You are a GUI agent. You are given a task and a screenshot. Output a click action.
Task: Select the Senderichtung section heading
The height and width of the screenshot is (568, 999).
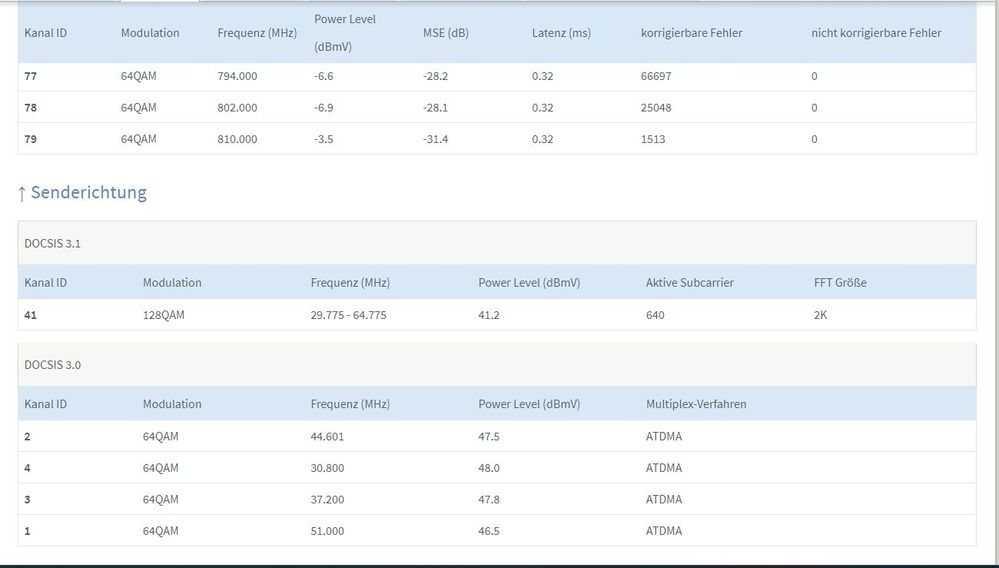[88, 193]
